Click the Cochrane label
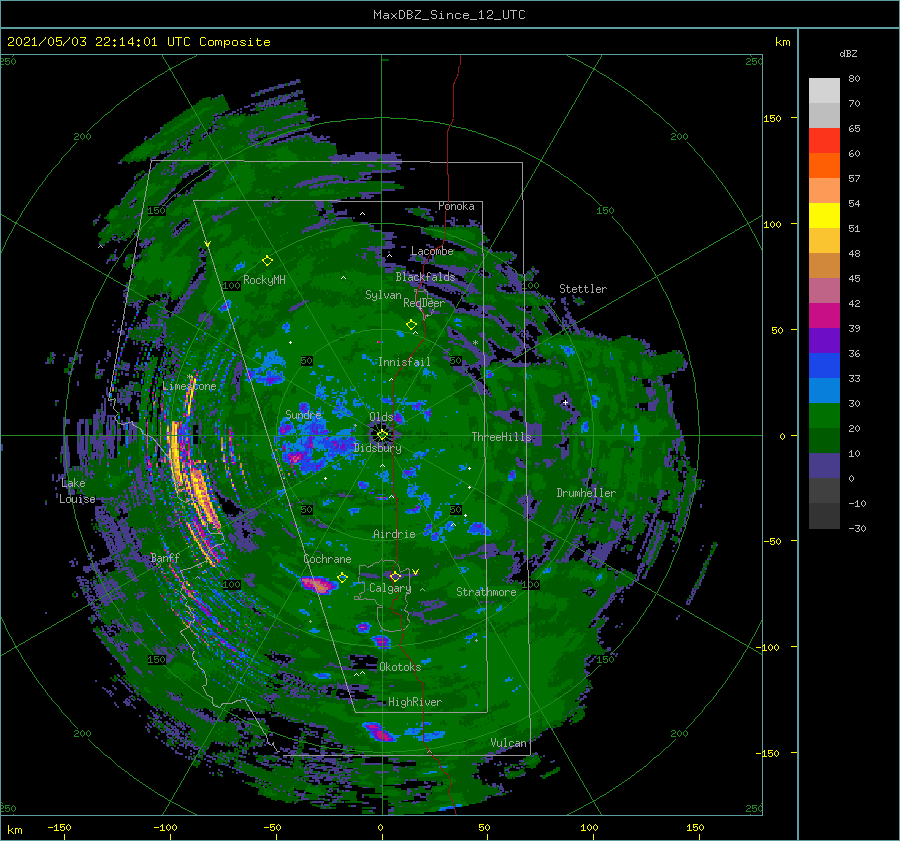The width and height of the screenshot is (900, 841). tap(327, 559)
